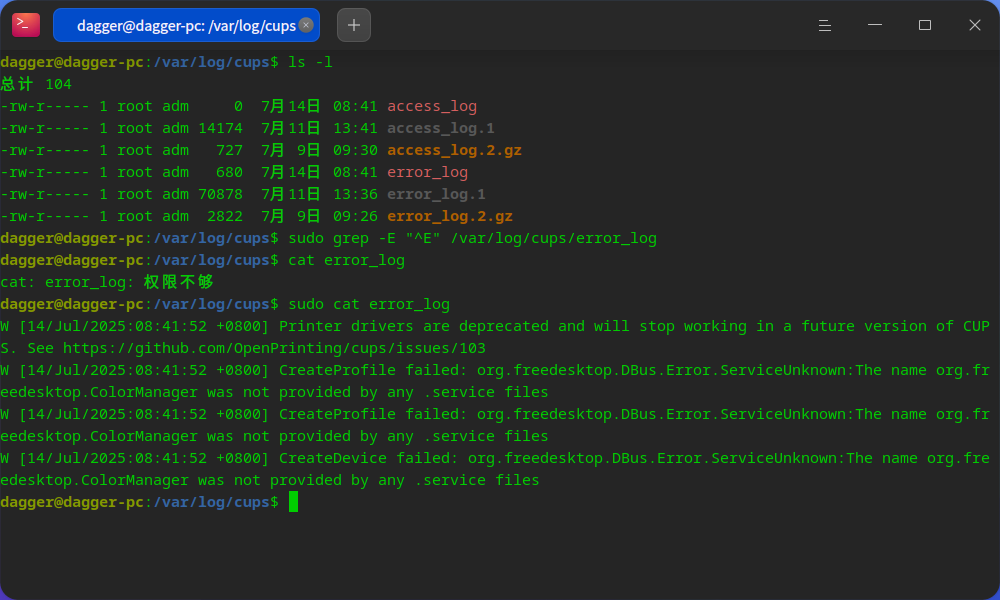The image size is (1000, 600).
Task: Select the dagger@dagger-pc: /var/log/cups tab
Action: pyautogui.click(x=186, y=26)
